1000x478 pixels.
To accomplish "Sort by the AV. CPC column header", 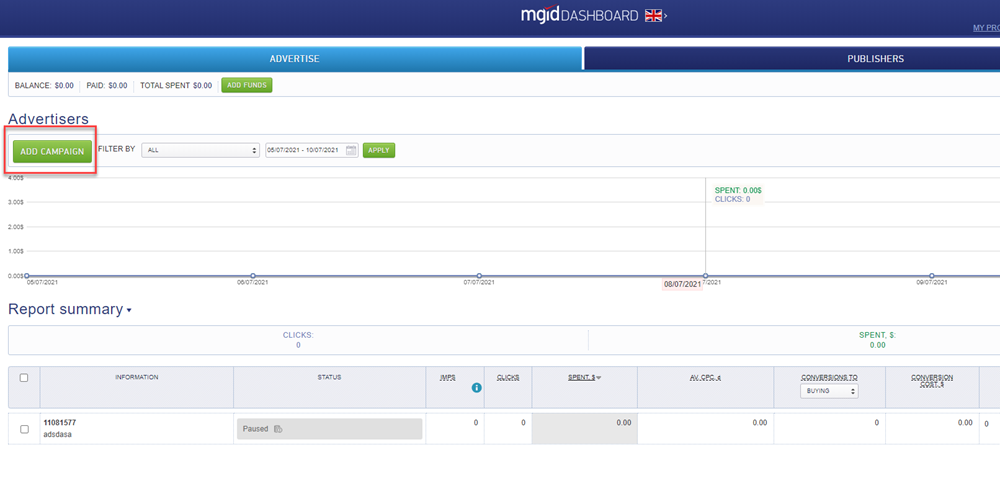I will click(x=705, y=377).
